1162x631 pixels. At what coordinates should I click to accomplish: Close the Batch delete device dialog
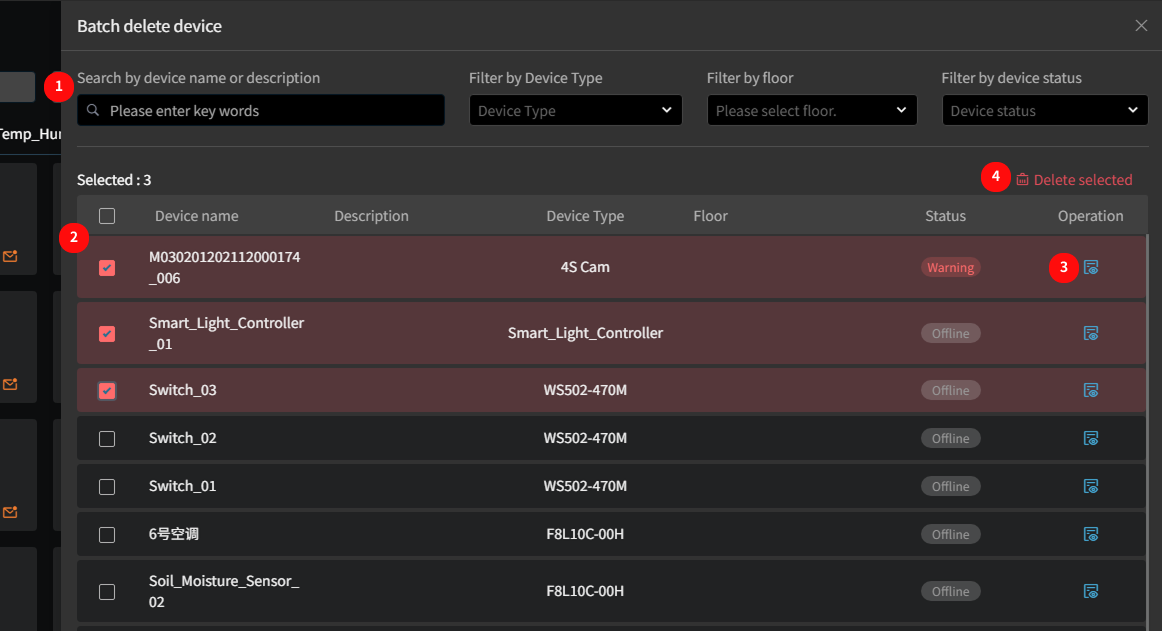1141,26
